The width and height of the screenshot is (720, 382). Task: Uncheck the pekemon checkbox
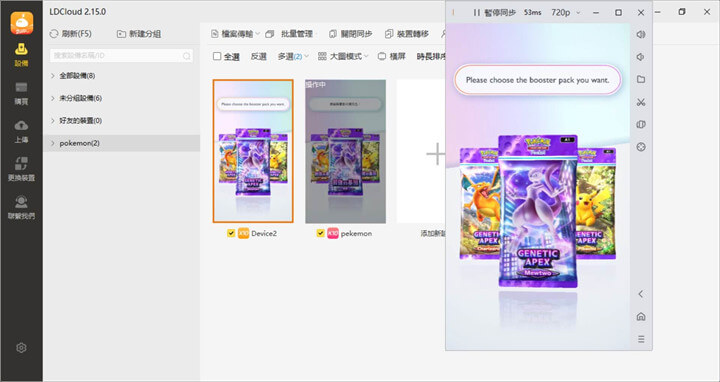(321, 233)
